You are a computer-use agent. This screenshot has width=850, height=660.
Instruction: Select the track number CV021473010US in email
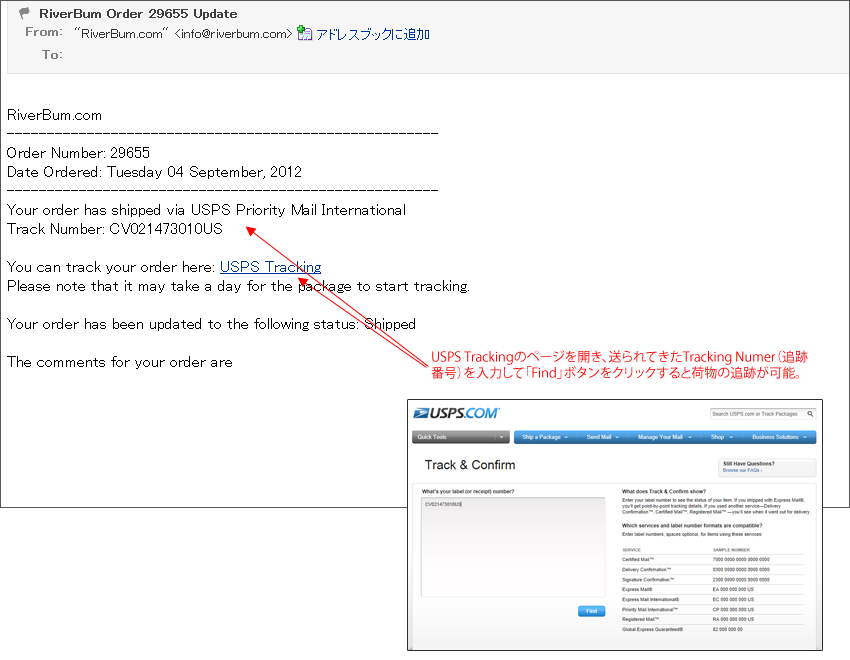tap(166, 229)
